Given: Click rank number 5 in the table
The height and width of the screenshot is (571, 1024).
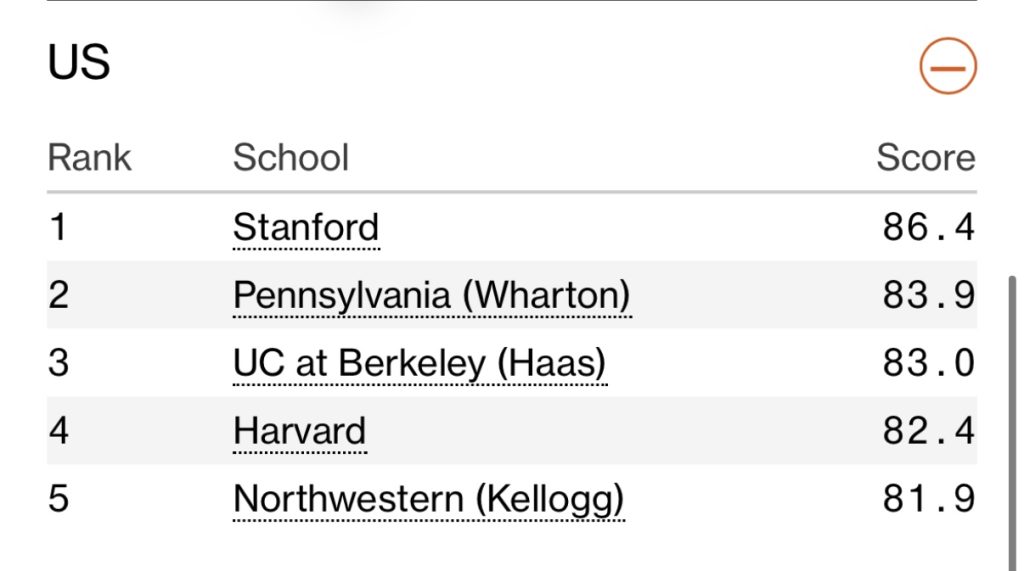Looking at the screenshot, I should [x=58, y=499].
